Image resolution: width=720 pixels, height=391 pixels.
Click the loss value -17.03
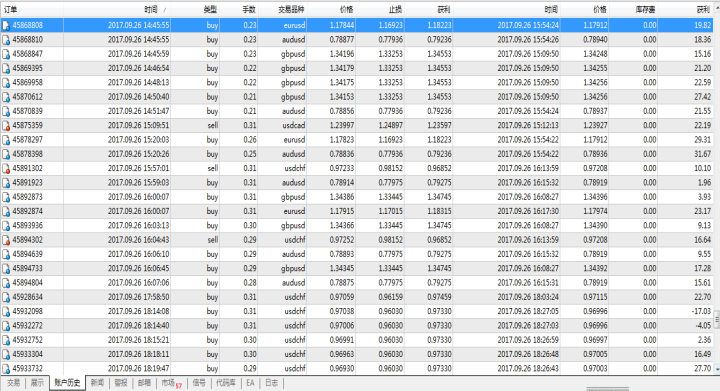pos(701,311)
